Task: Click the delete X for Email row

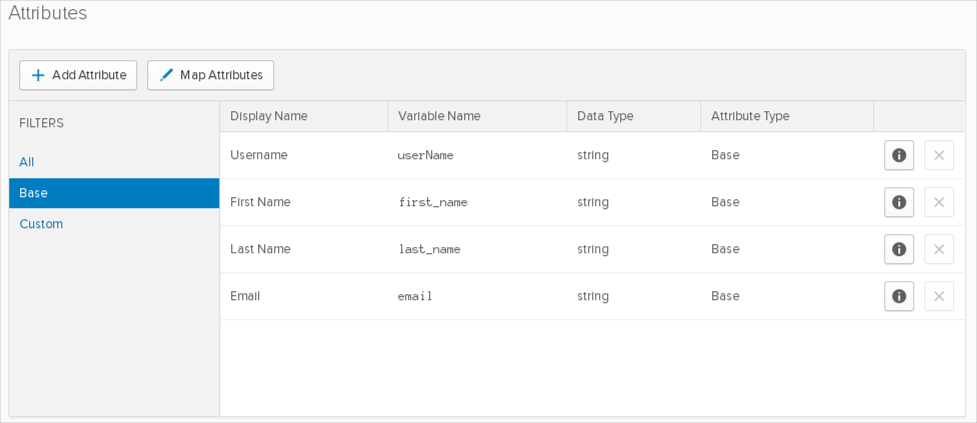Action: [939, 296]
